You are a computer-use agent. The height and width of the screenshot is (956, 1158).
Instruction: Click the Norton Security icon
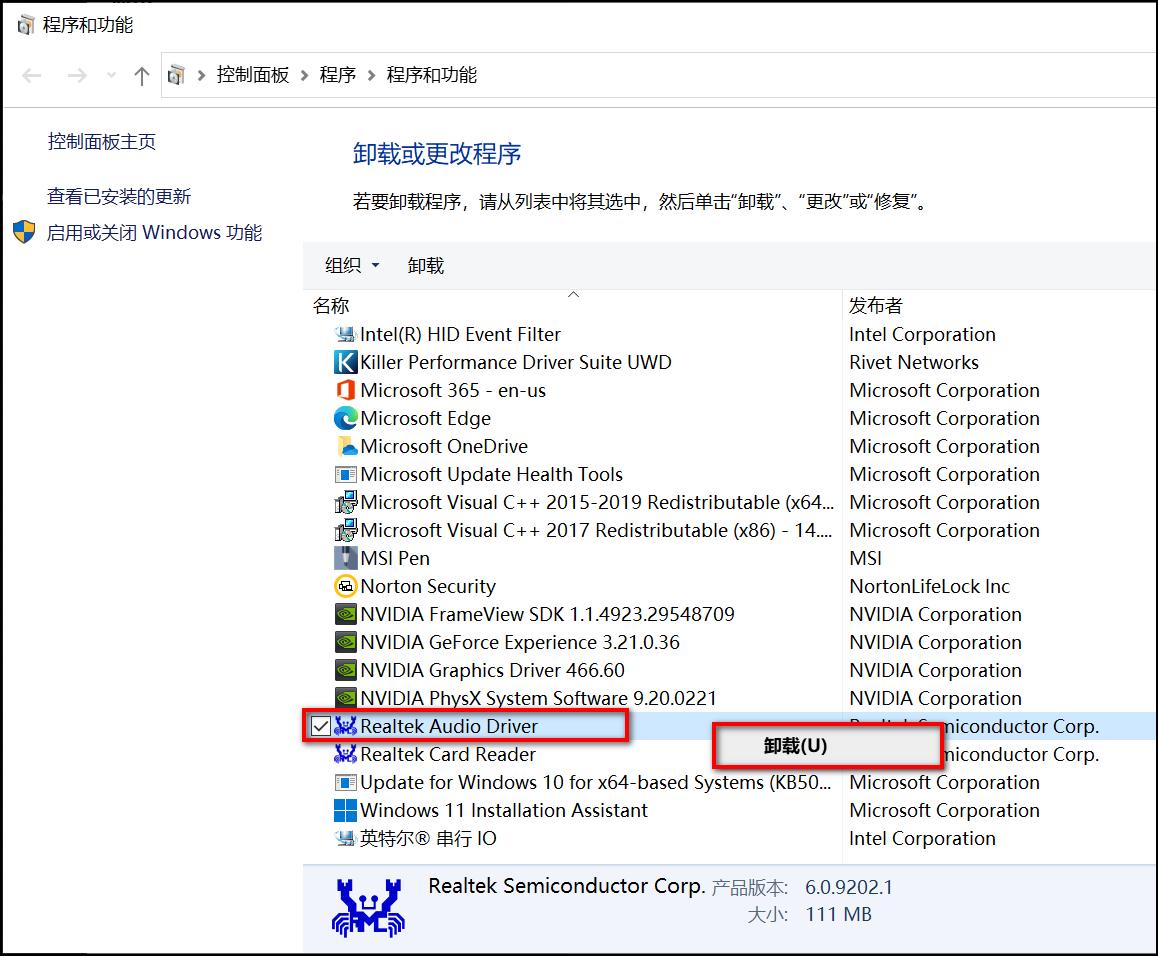pos(344,586)
